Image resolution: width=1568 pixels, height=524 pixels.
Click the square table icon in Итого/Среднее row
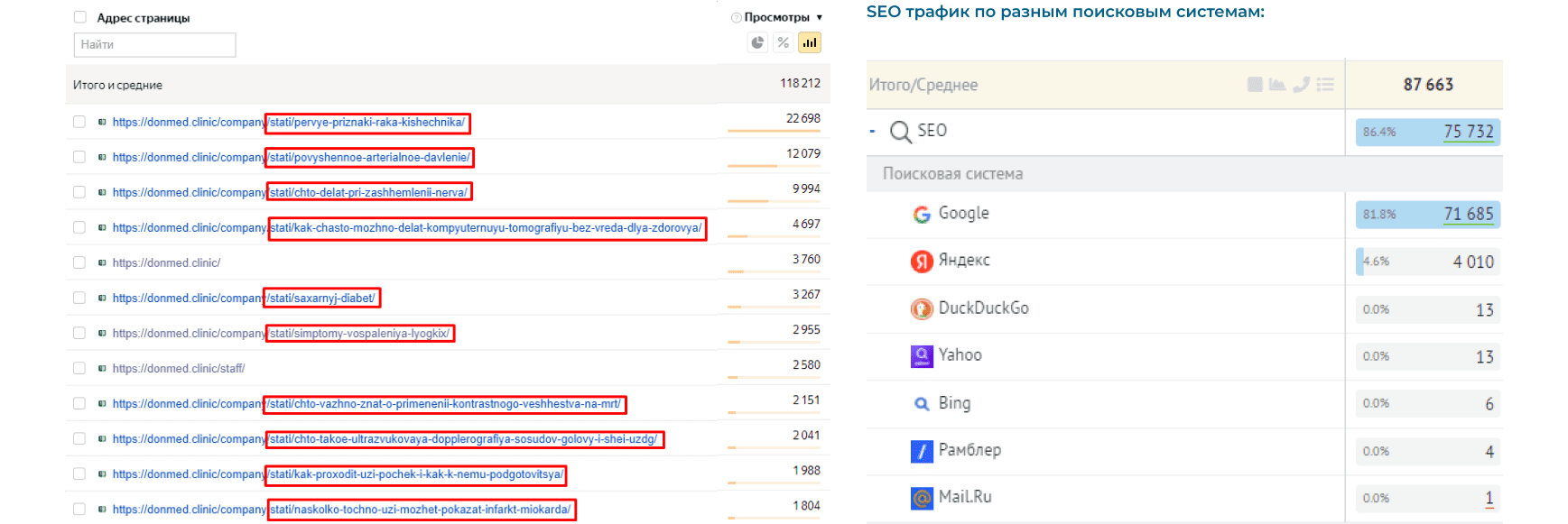point(1255,85)
